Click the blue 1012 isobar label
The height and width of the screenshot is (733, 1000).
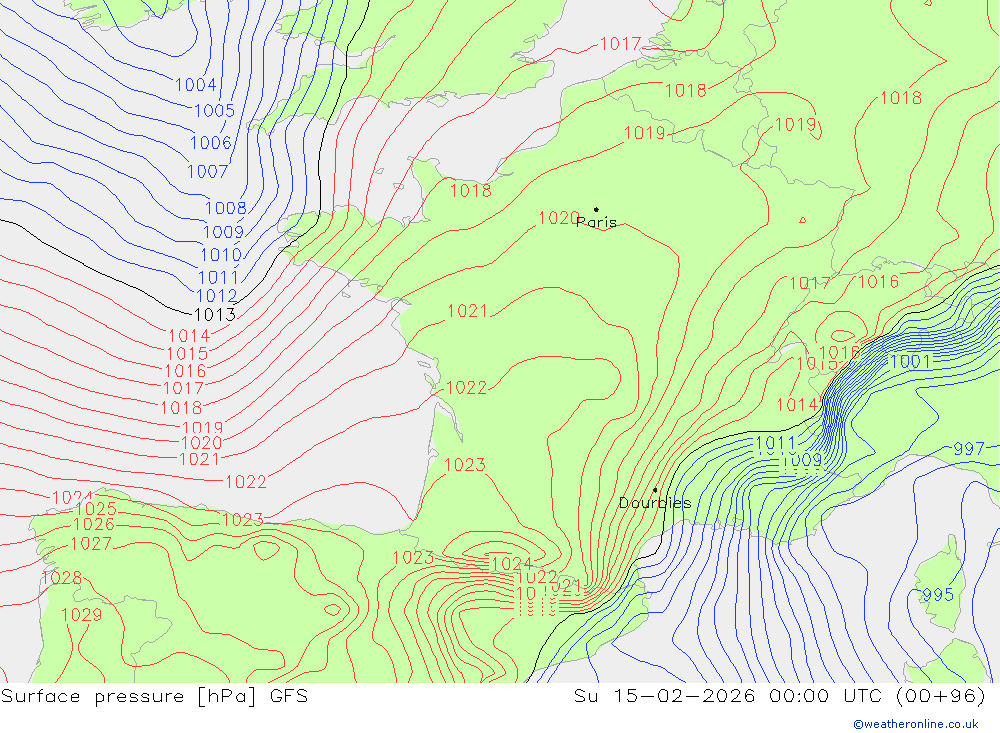(x=217, y=296)
